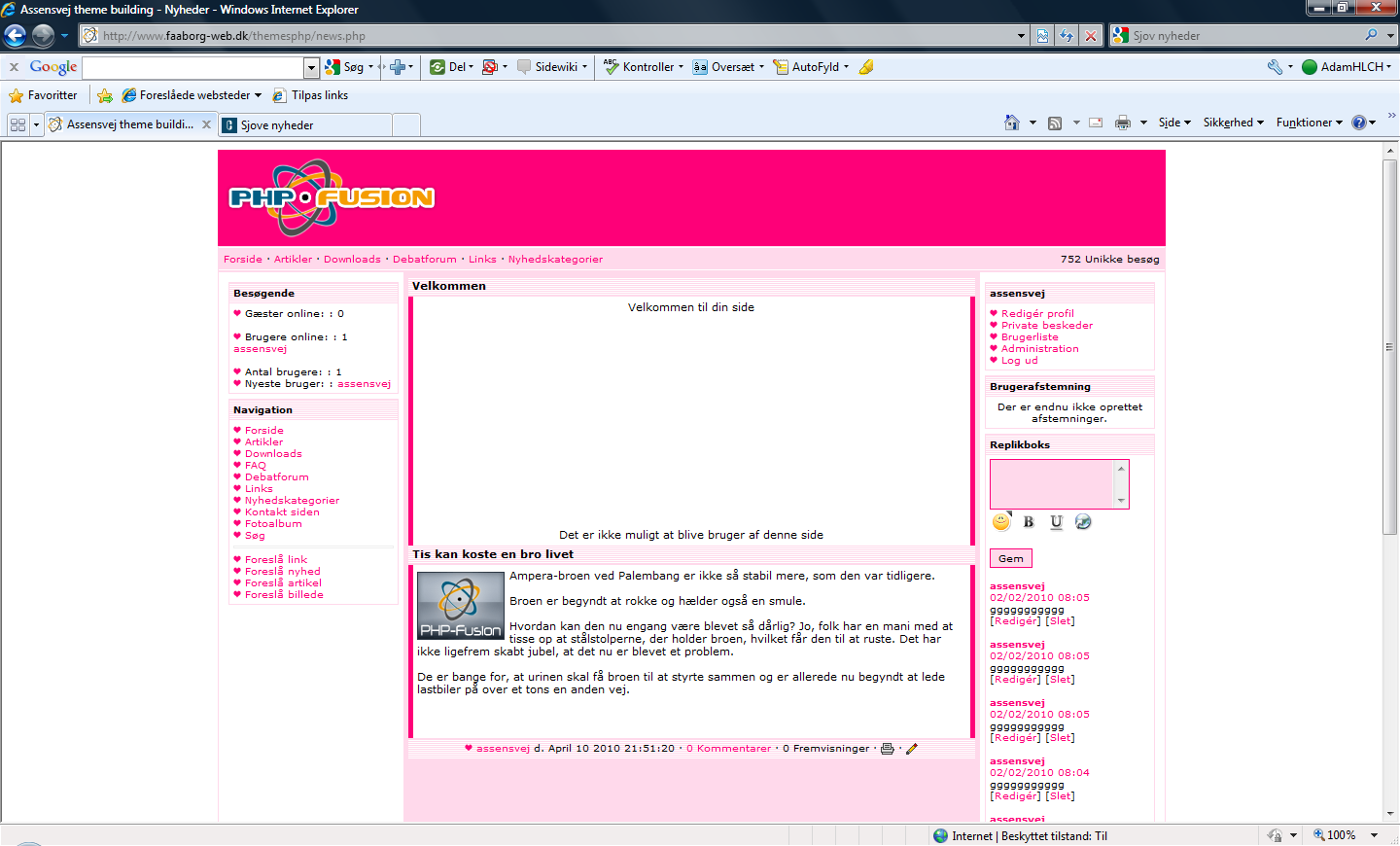
Task: Click the search magnifier icon
Action: (1371, 35)
